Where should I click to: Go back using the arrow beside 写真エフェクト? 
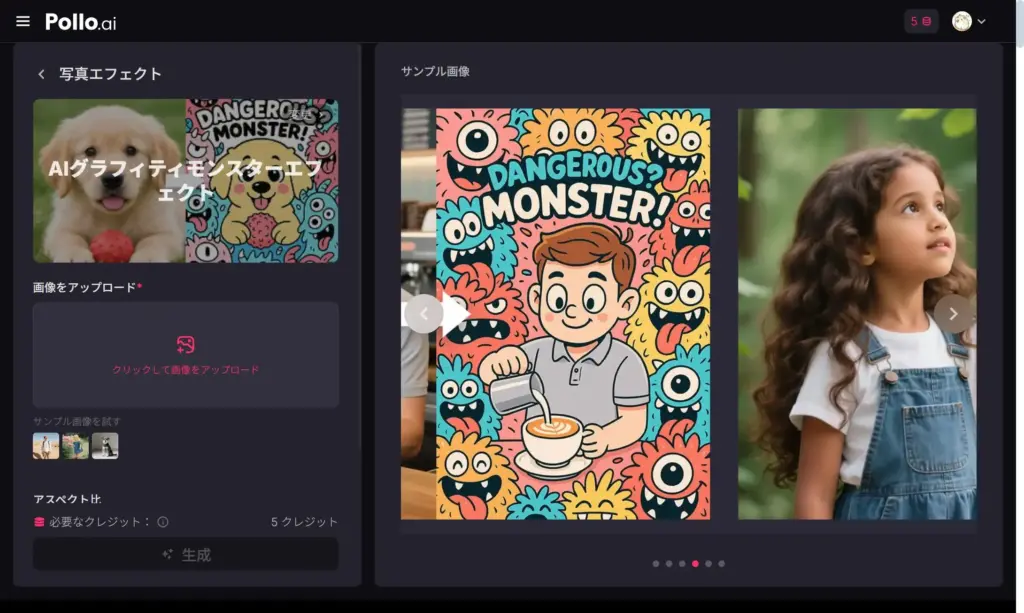pyautogui.click(x=41, y=74)
